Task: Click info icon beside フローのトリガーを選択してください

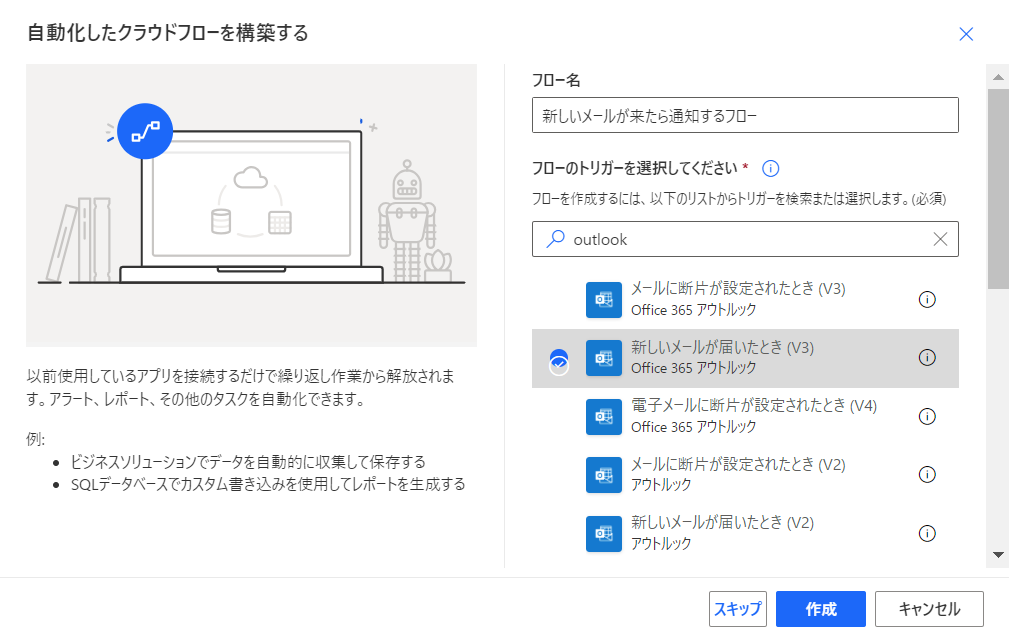Action: tap(770, 169)
